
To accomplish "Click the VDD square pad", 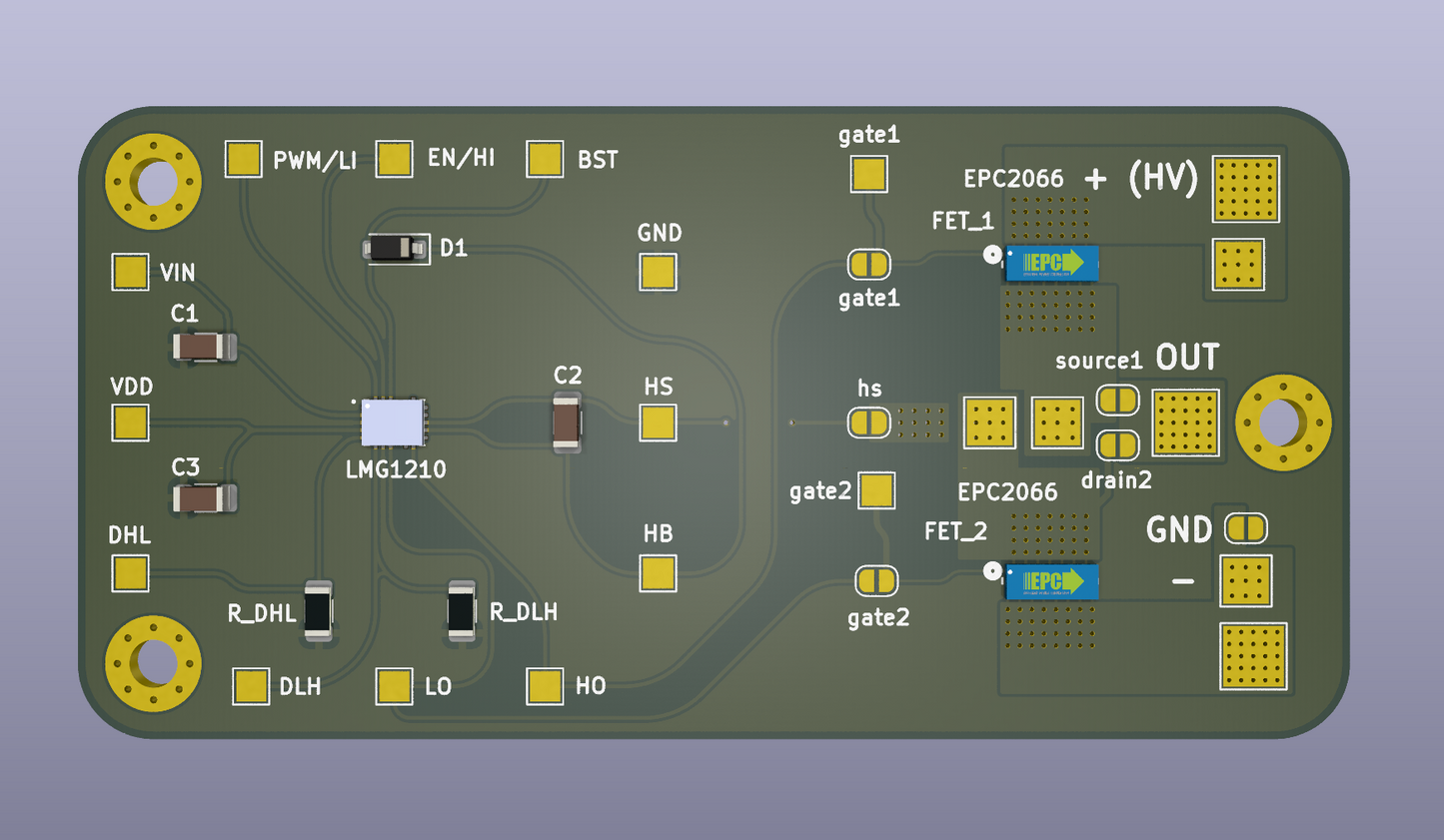I will click(x=130, y=421).
